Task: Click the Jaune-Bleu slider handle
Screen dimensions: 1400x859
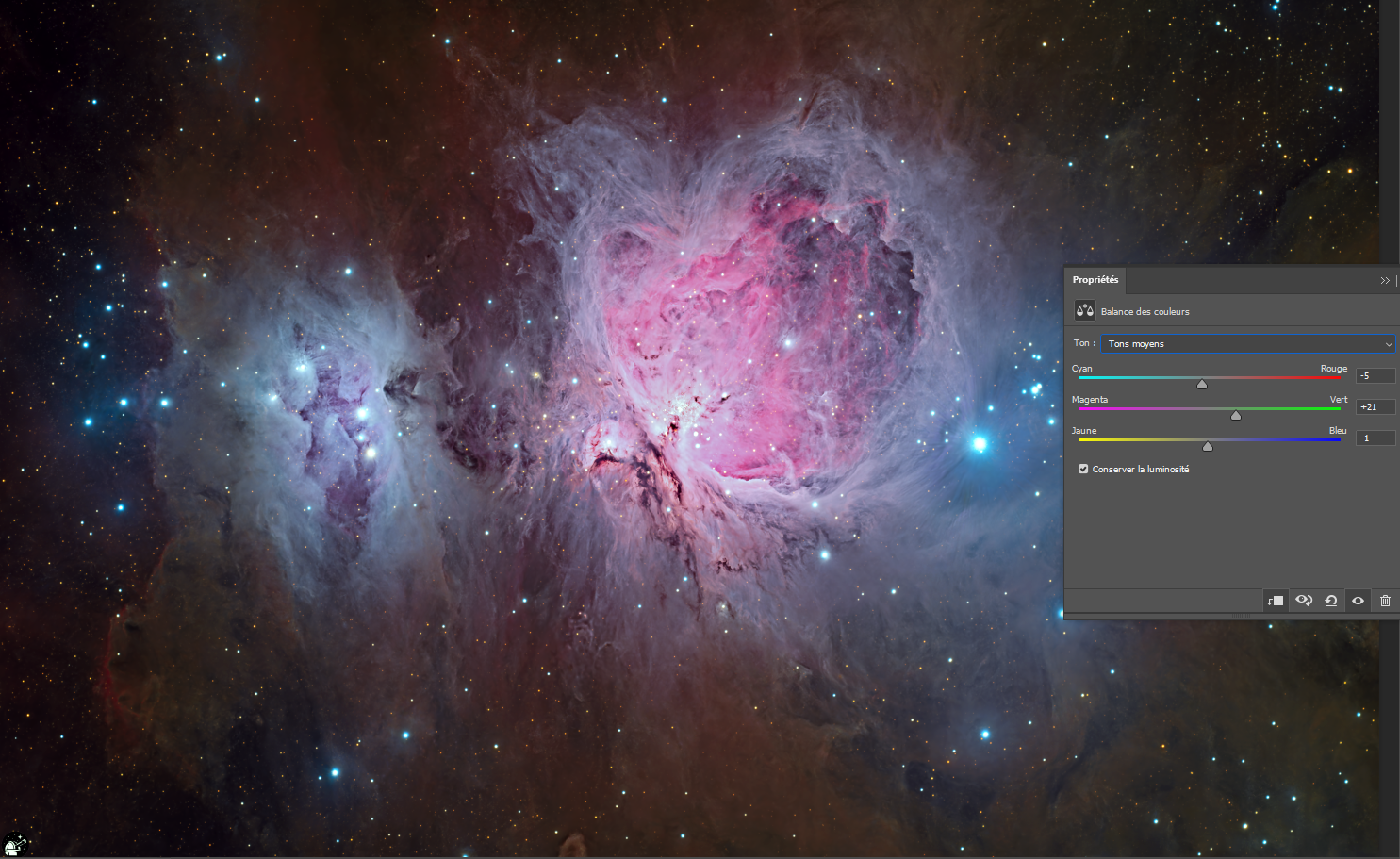Action: point(1208,447)
